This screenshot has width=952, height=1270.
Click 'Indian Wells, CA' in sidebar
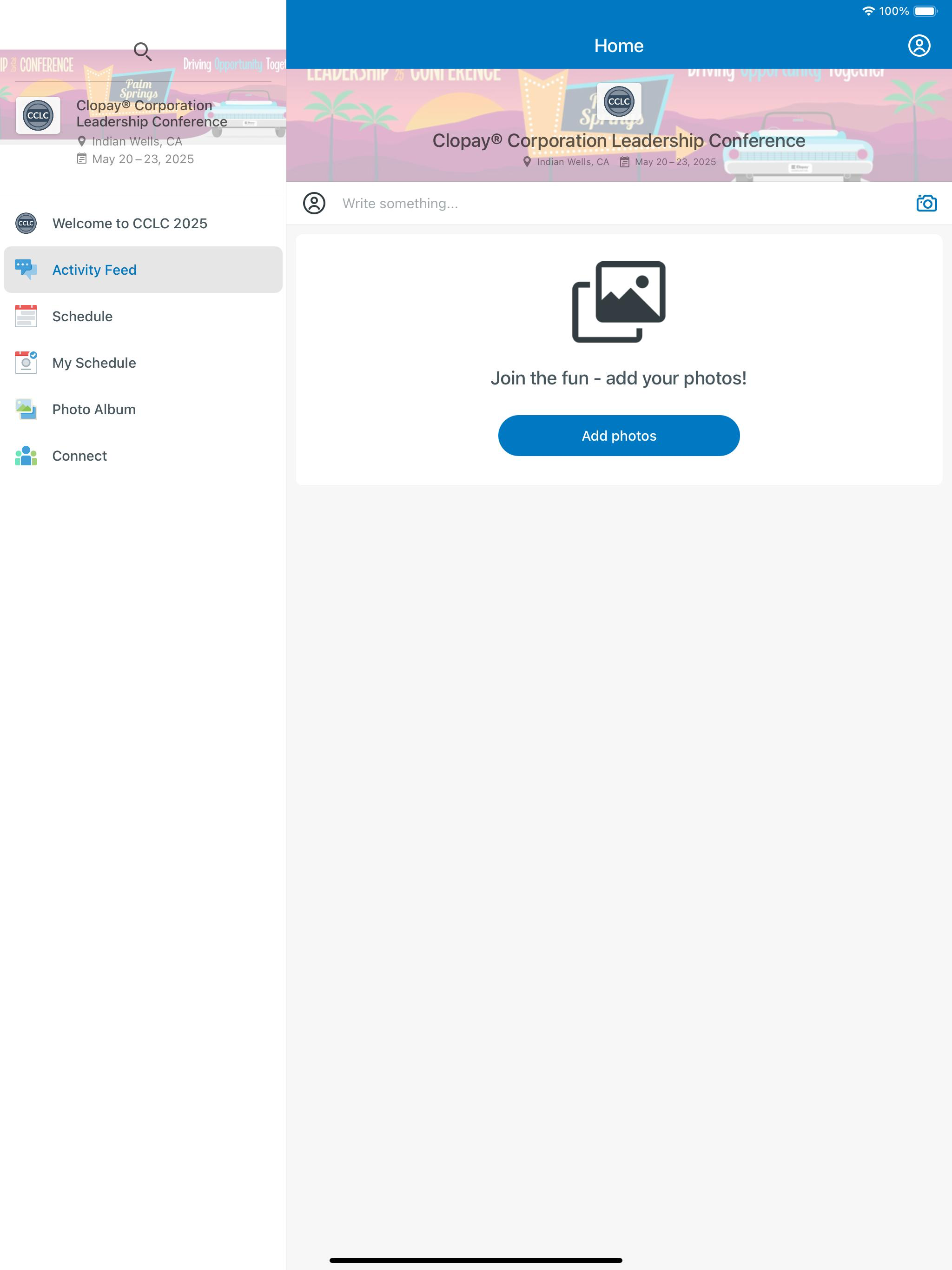click(137, 141)
